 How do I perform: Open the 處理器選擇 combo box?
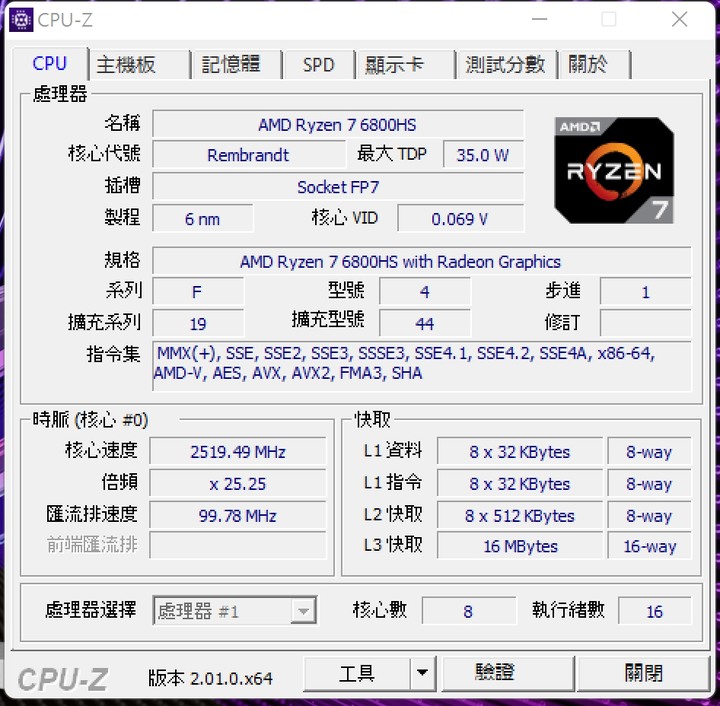click(x=235, y=611)
